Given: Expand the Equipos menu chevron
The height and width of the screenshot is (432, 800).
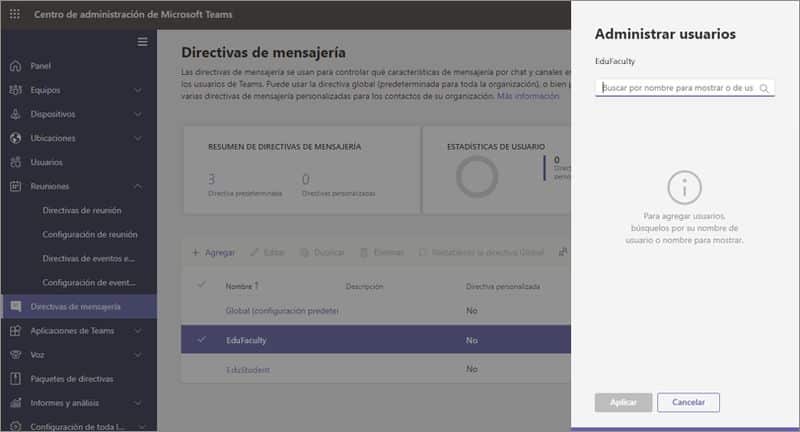Looking at the screenshot, I should click(138, 90).
